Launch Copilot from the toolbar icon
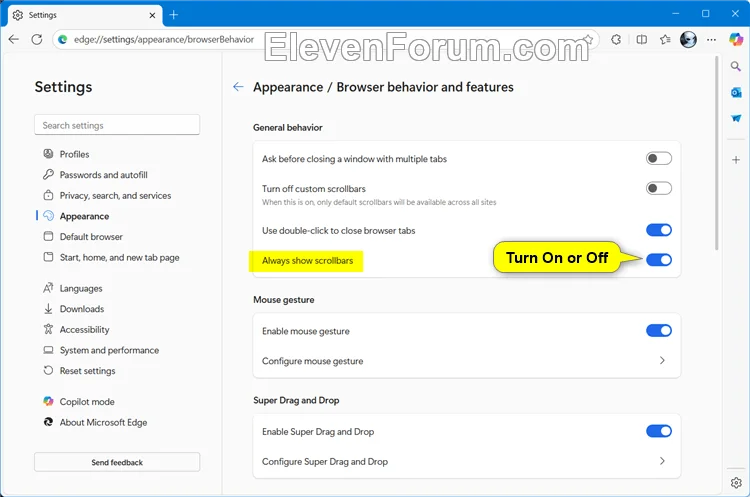This screenshot has height=497, width=750. pos(736,39)
